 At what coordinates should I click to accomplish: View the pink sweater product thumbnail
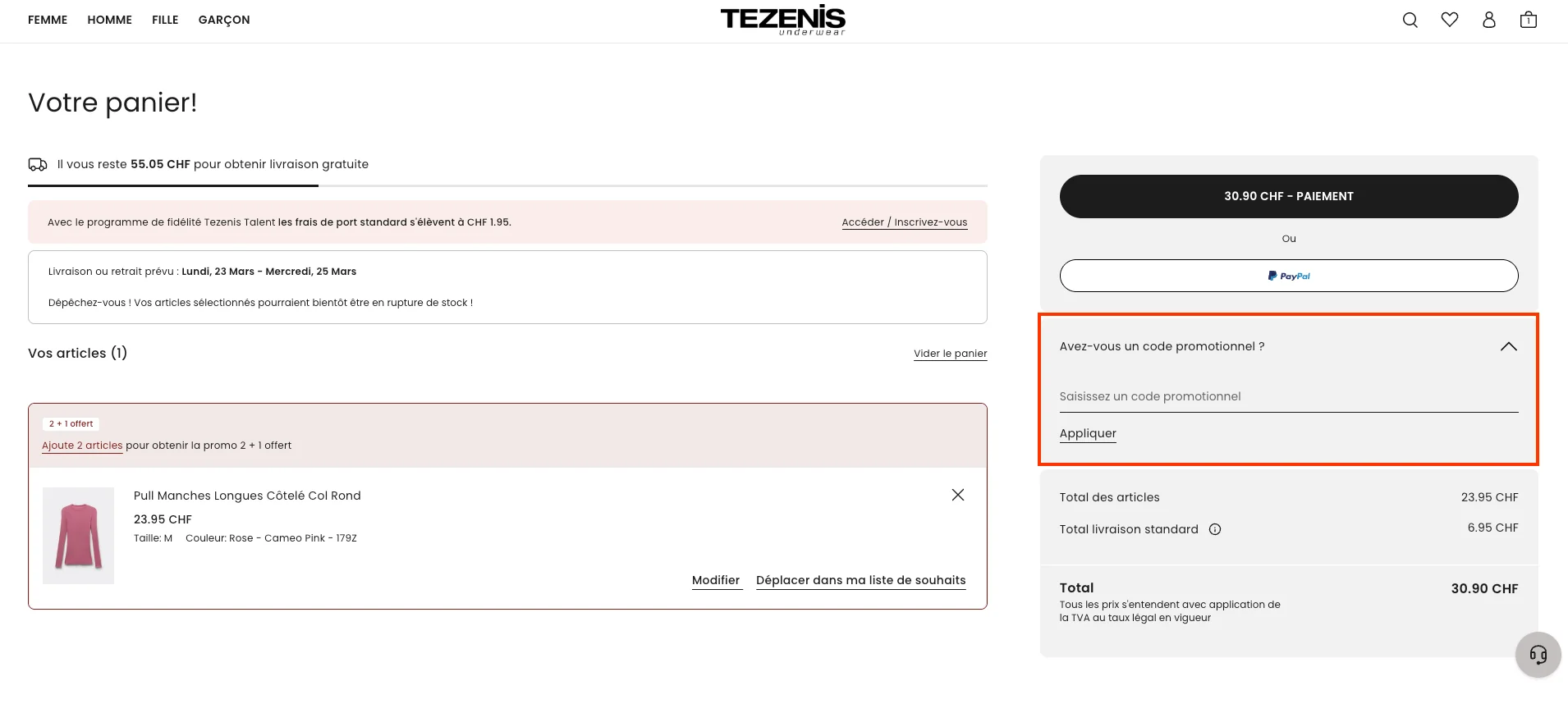click(x=78, y=535)
